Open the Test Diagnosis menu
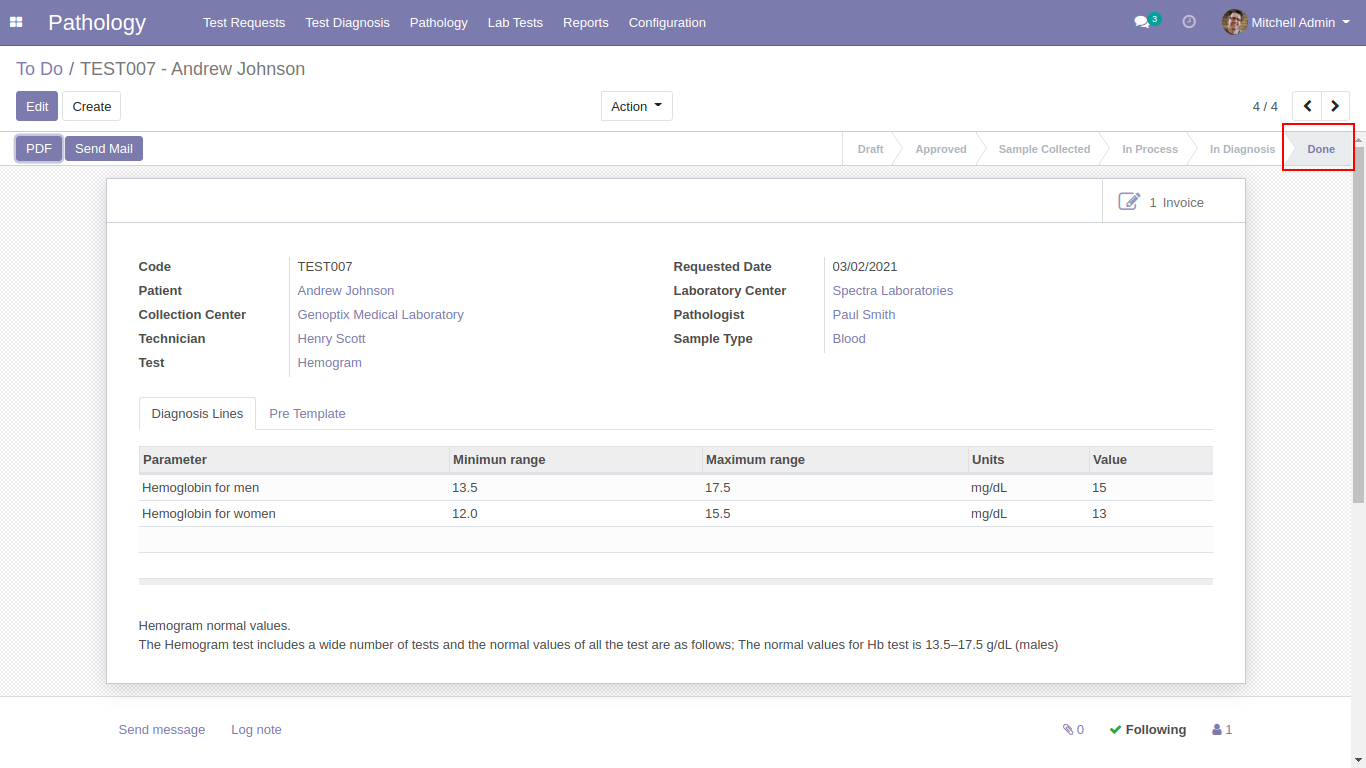 click(x=347, y=22)
